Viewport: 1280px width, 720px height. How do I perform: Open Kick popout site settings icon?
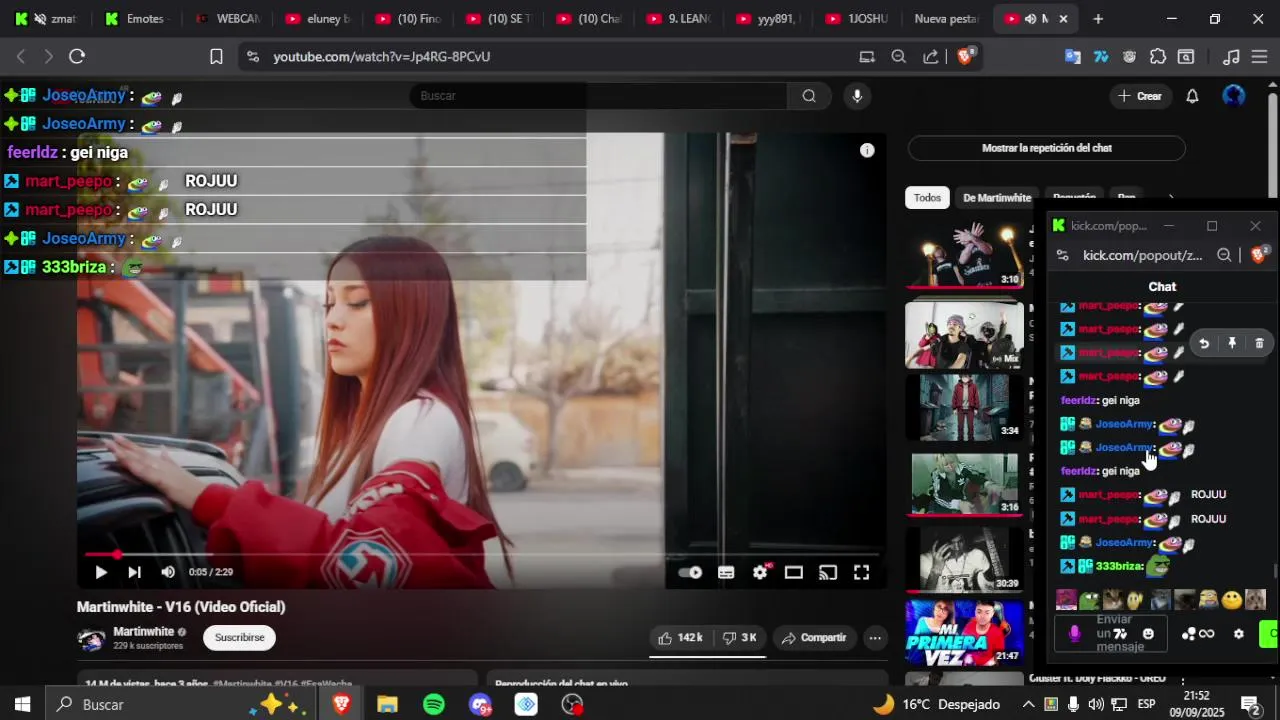click(x=1062, y=255)
